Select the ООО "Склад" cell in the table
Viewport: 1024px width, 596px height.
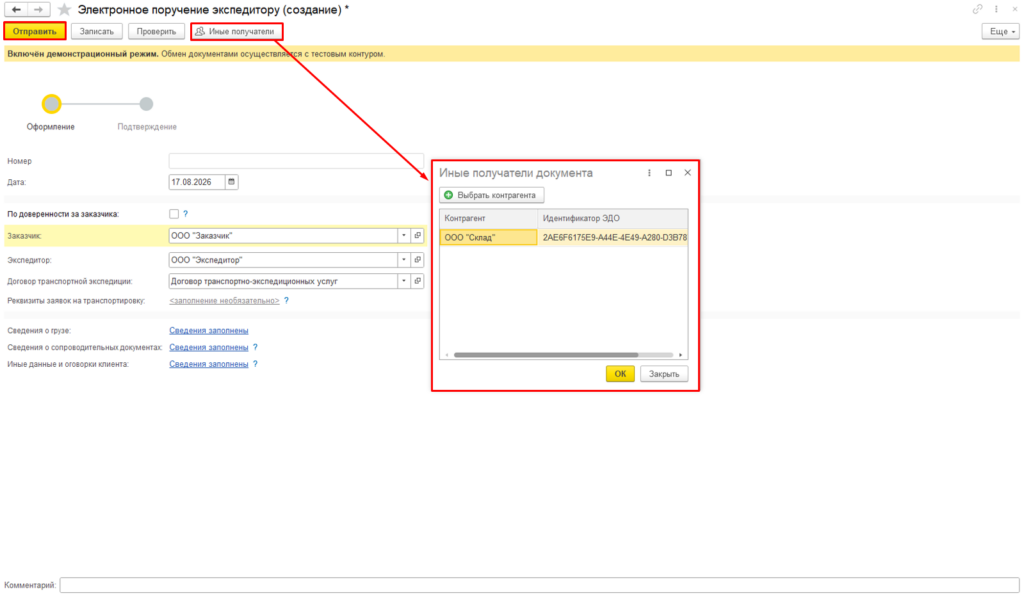pos(488,238)
